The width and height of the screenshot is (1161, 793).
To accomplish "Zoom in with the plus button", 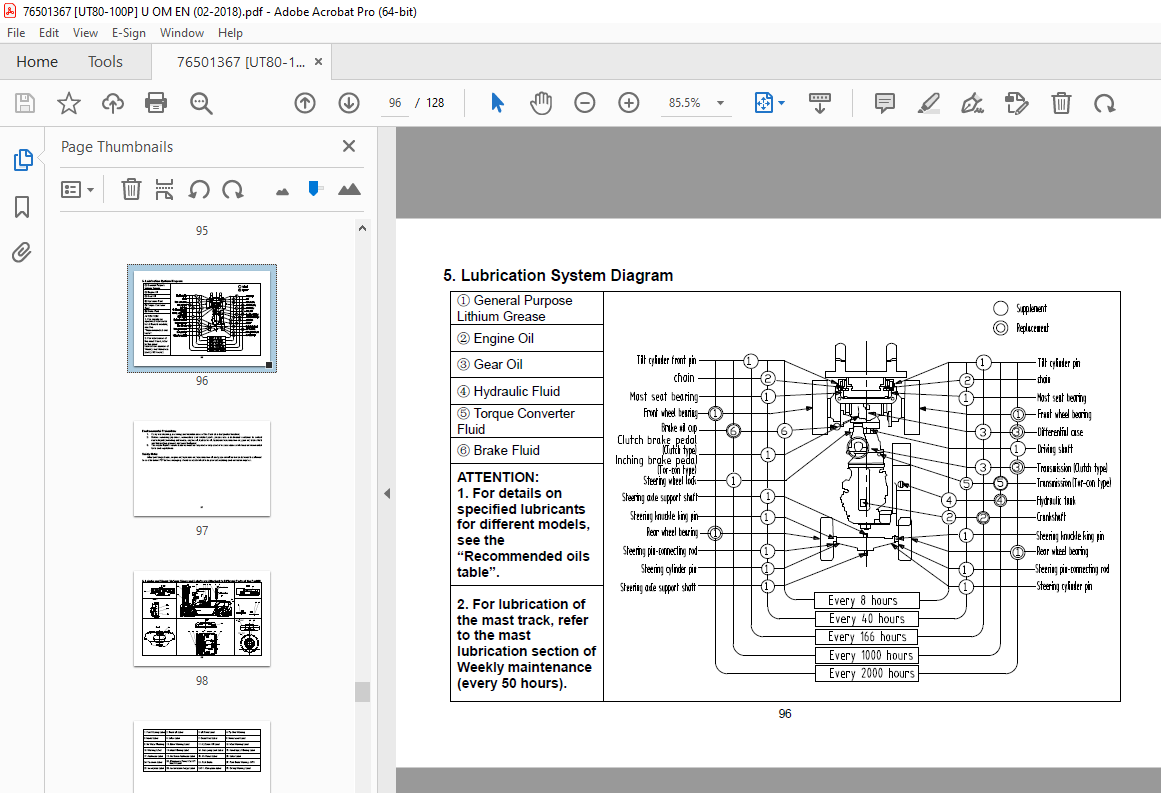I will tap(629, 103).
